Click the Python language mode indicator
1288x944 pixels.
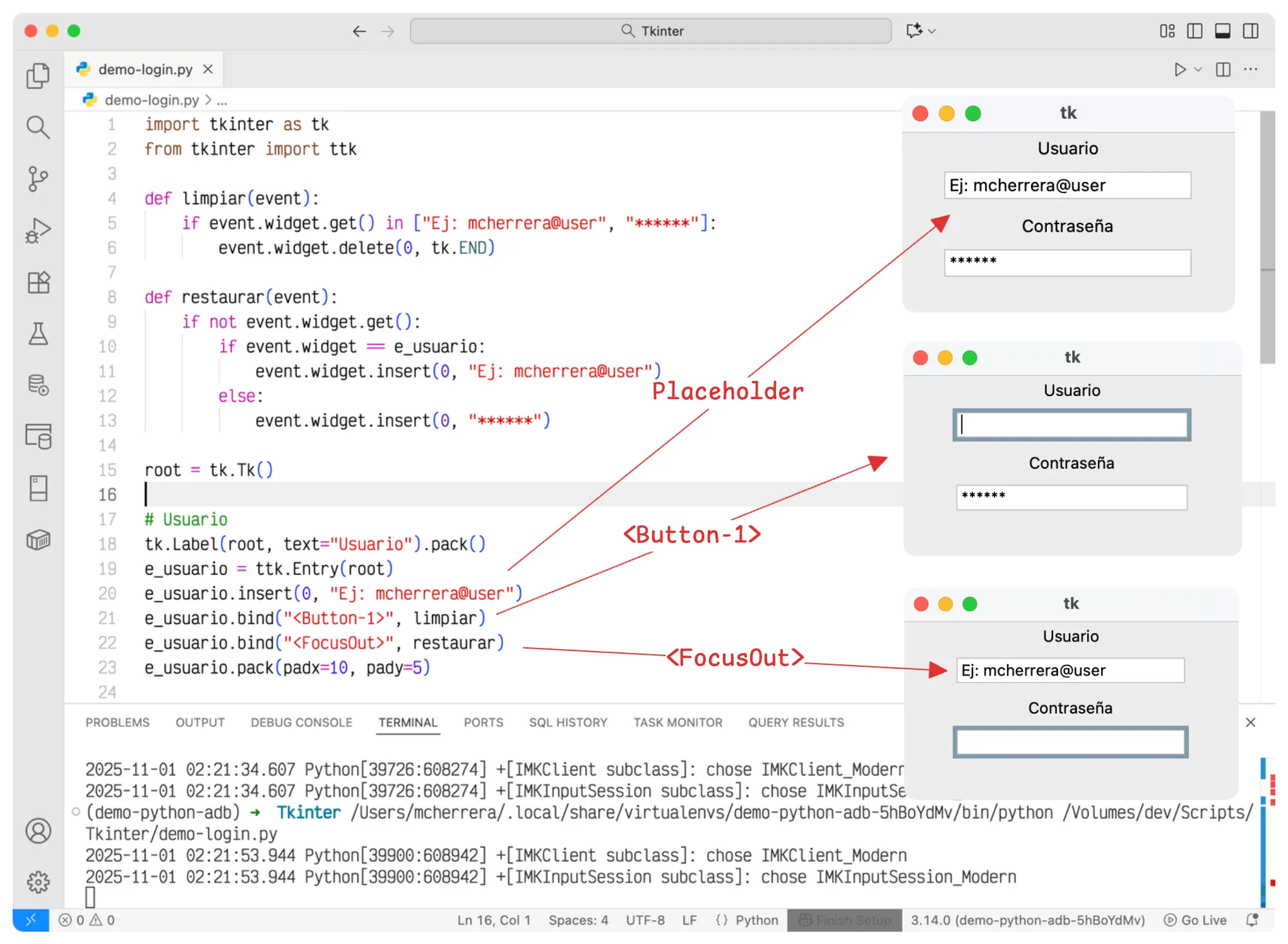[x=756, y=920]
